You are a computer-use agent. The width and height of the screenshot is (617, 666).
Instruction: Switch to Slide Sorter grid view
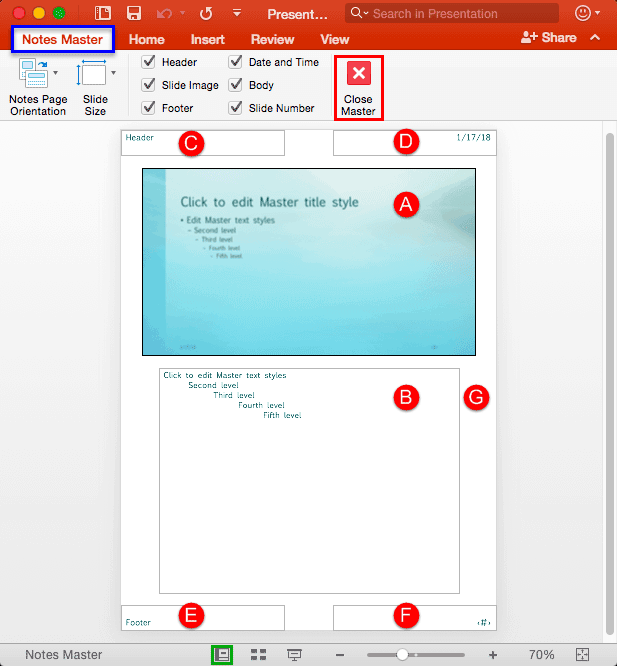click(259, 654)
